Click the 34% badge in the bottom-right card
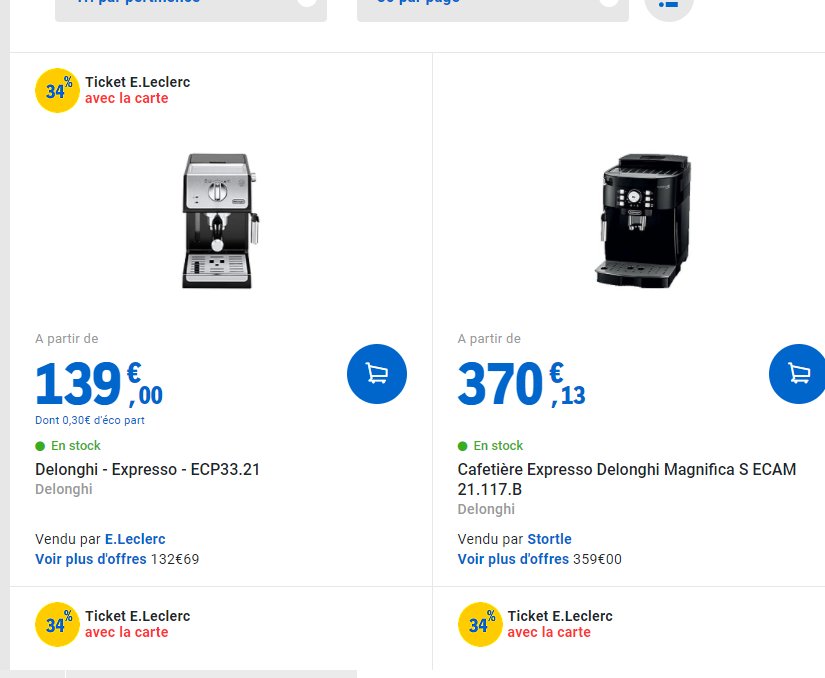This screenshot has width=825, height=678. (x=480, y=625)
